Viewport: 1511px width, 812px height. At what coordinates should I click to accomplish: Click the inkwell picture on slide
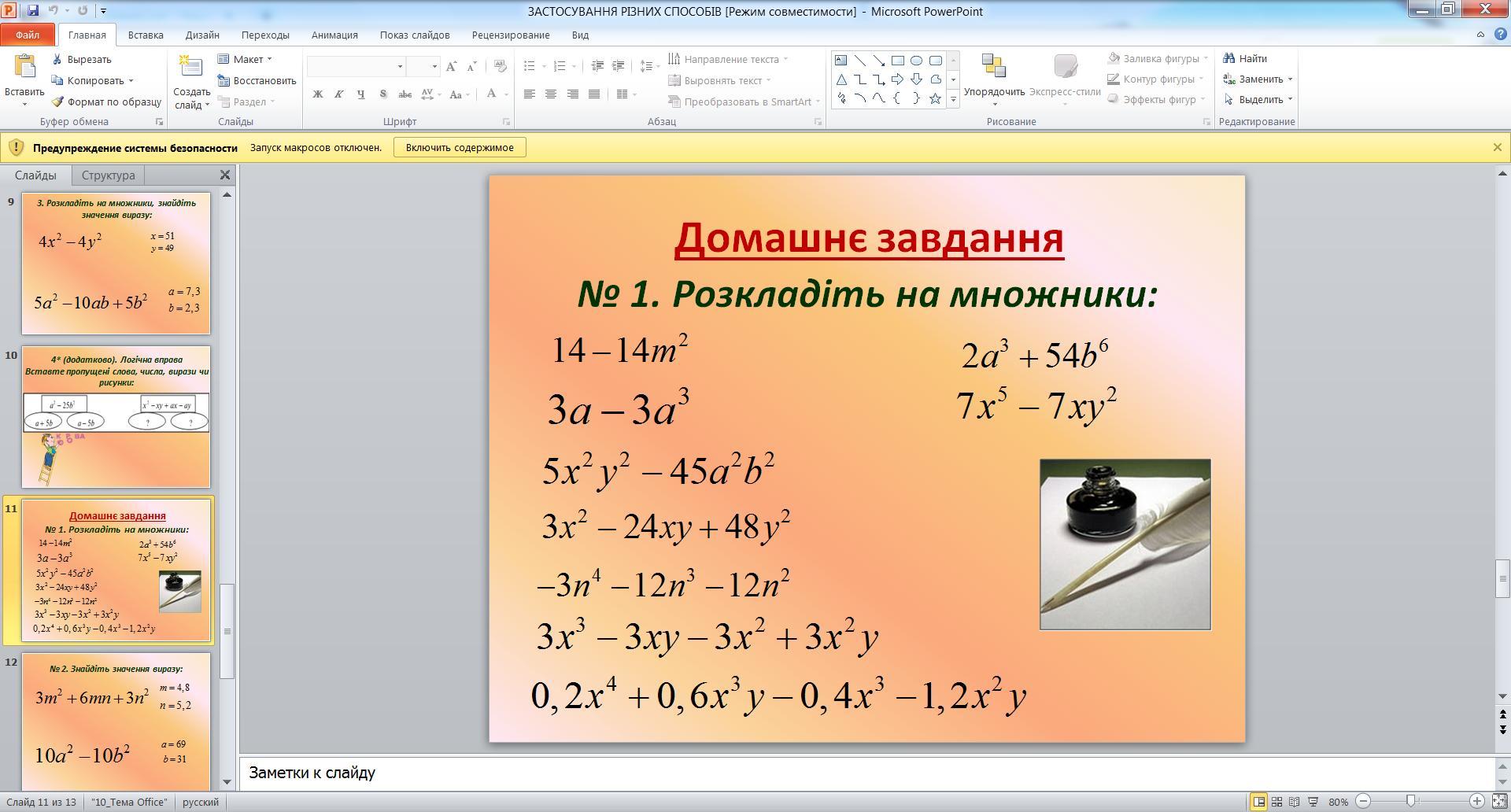[x=1125, y=544]
